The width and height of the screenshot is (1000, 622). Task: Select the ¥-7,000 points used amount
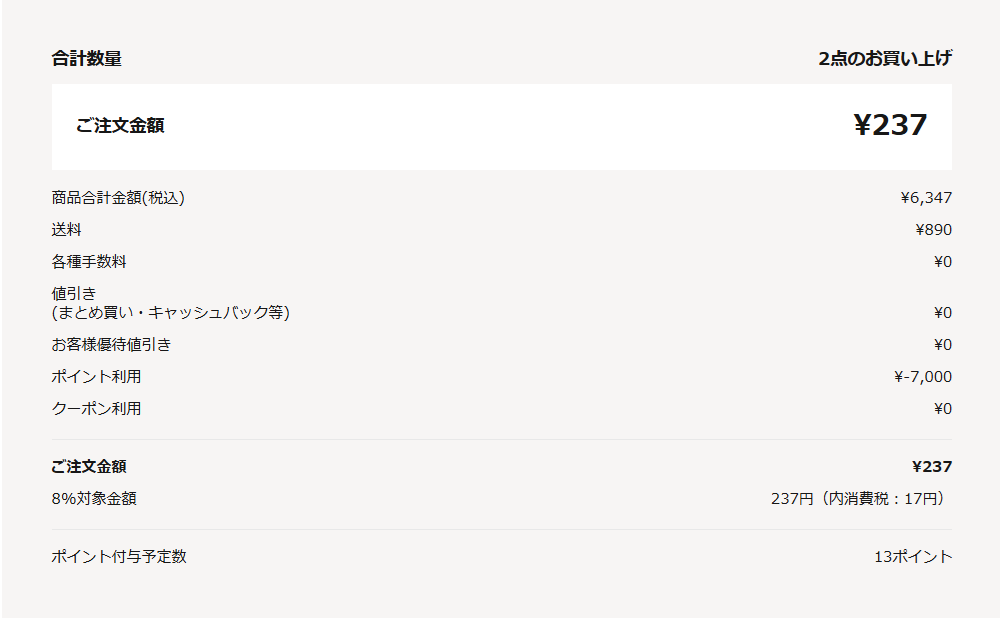pyautogui.click(x=922, y=377)
